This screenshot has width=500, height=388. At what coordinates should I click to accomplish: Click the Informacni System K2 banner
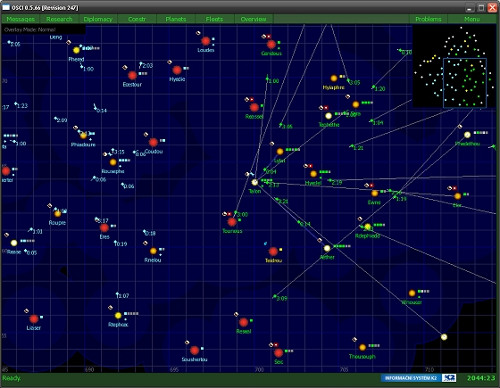[x=418, y=378]
